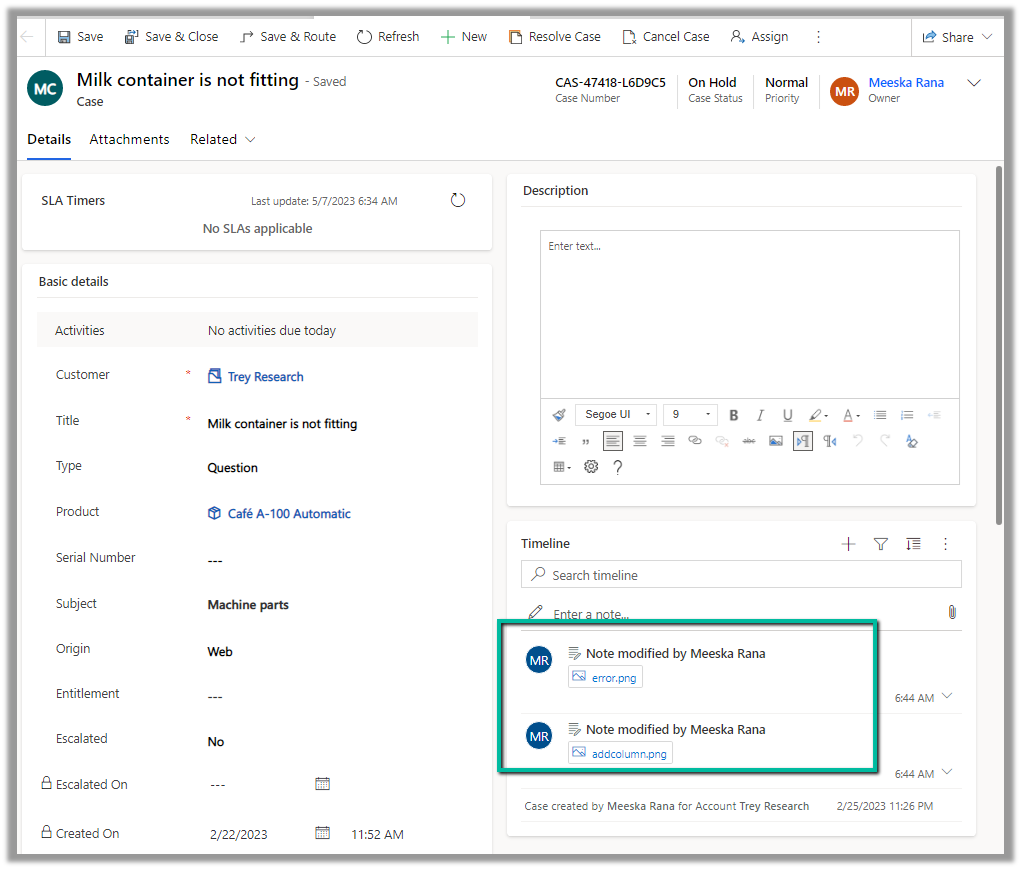Open the Segoe UI font dropdown
1021x870 pixels.
[615, 415]
